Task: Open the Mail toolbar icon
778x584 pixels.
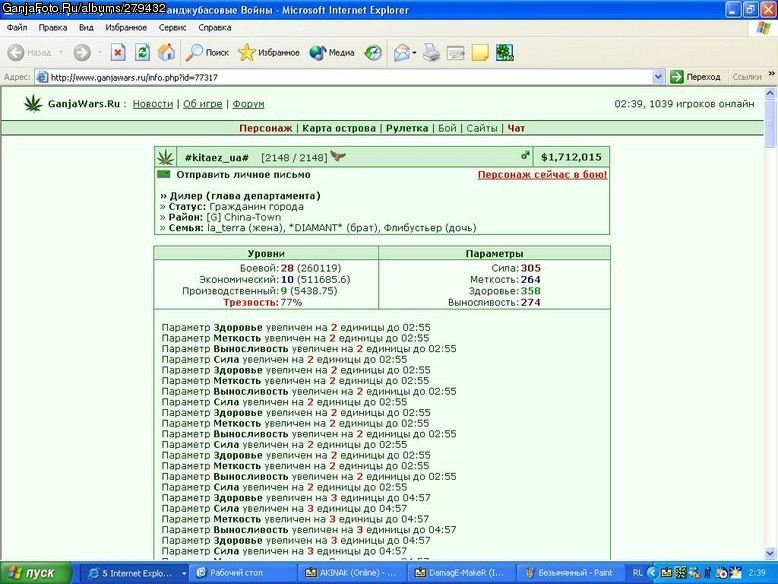Action: click(401, 52)
